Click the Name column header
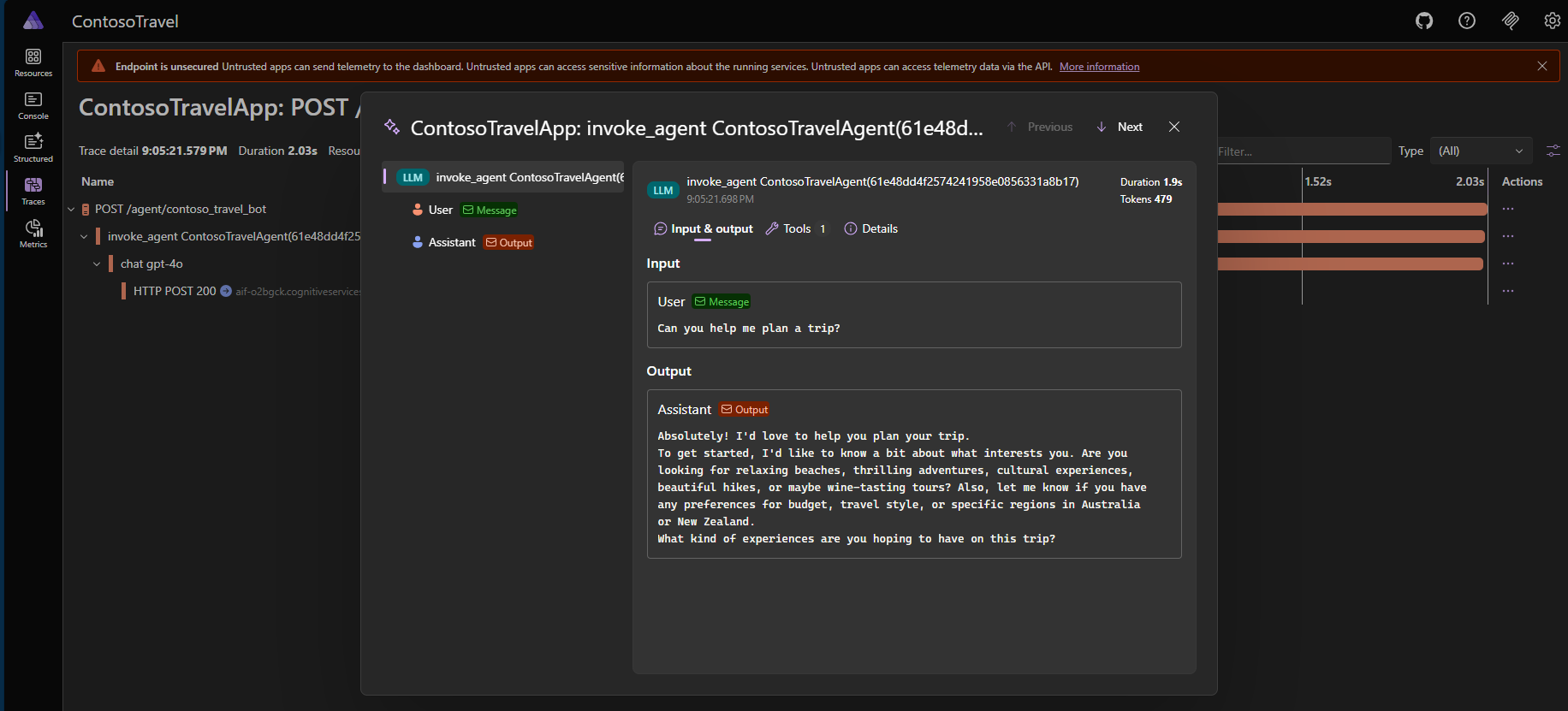Image resolution: width=1568 pixels, height=711 pixels. click(x=98, y=181)
